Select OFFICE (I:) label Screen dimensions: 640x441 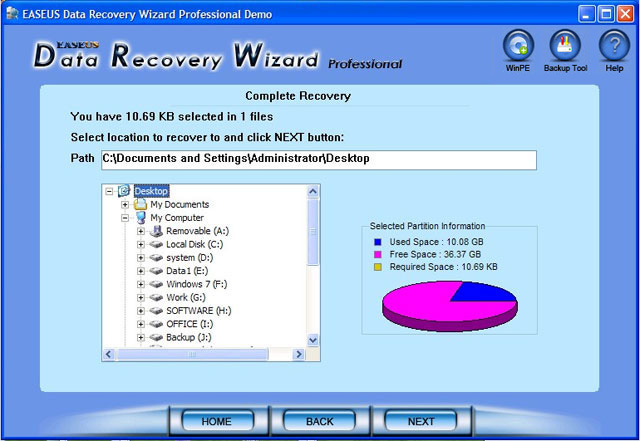pyautogui.click(x=190, y=324)
